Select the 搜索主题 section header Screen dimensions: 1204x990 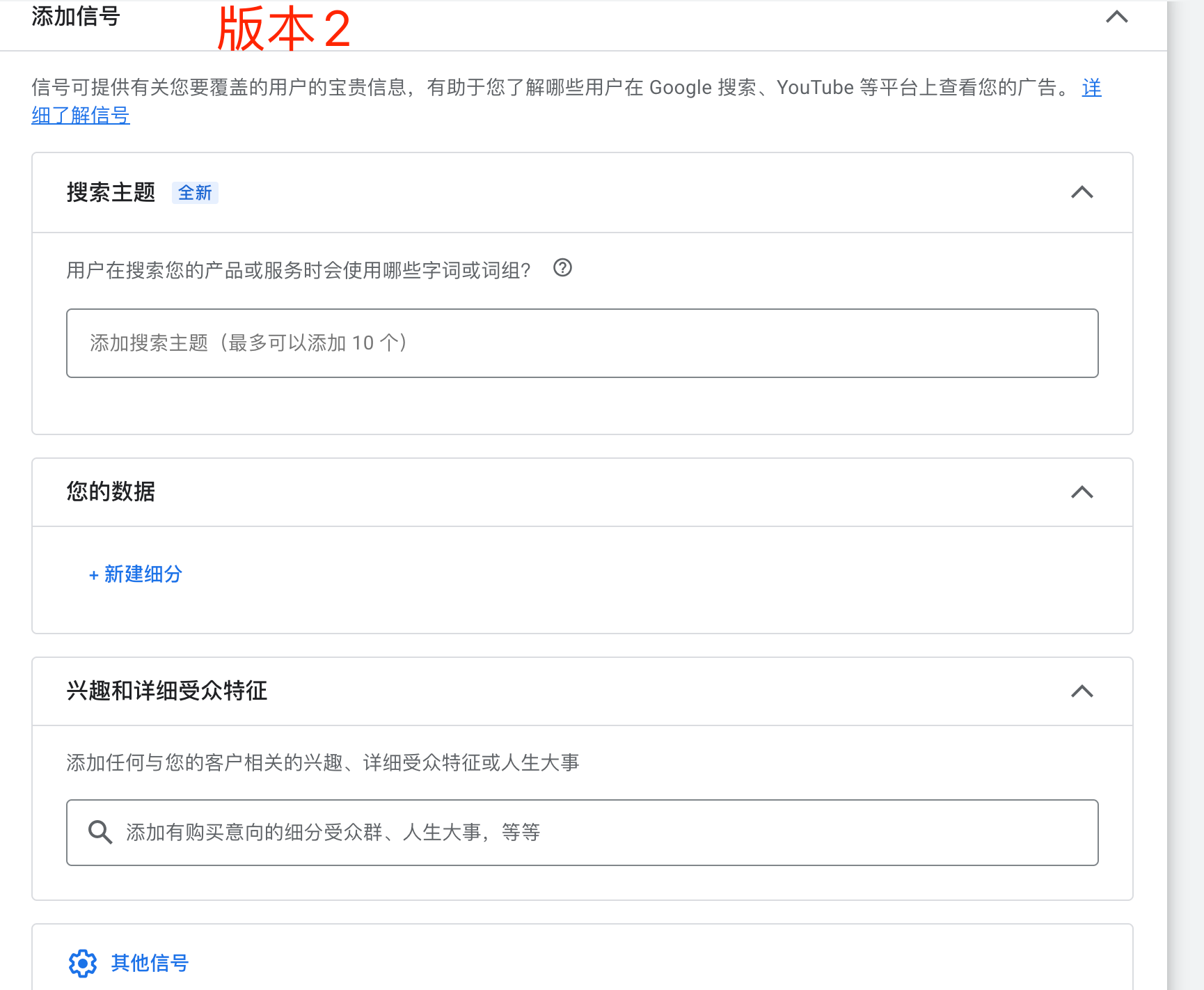[x=111, y=192]
